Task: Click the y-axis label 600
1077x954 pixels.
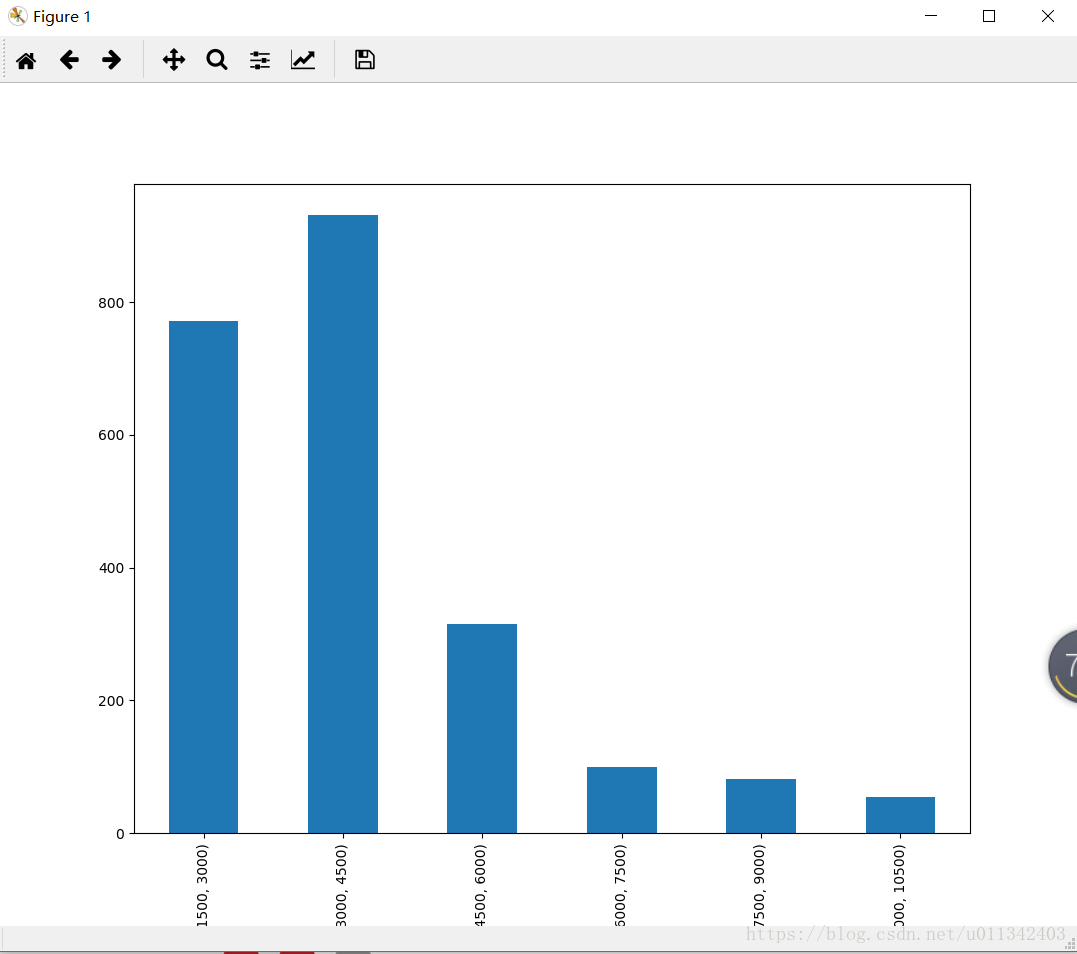Action: (x=111, y=435)
